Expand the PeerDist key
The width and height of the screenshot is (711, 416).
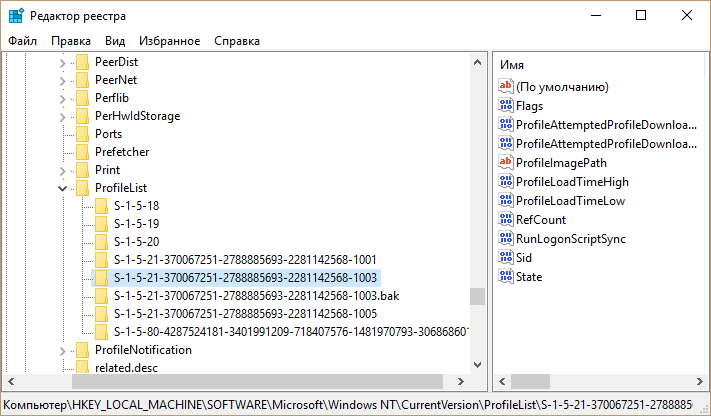pos(63,63)
